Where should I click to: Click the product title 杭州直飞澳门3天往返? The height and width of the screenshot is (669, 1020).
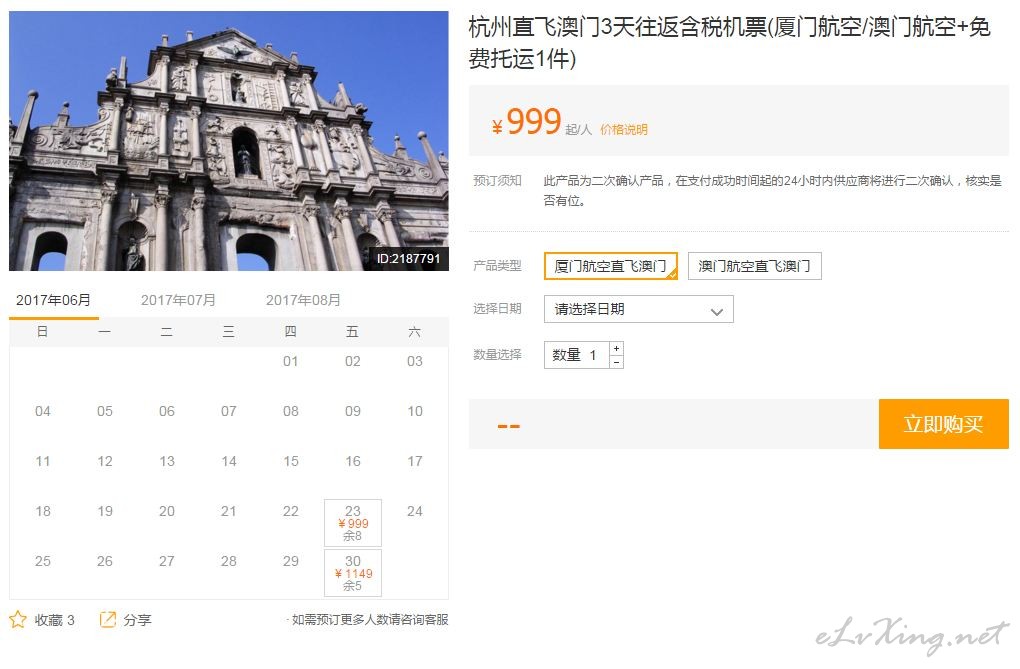click(729, 42)
